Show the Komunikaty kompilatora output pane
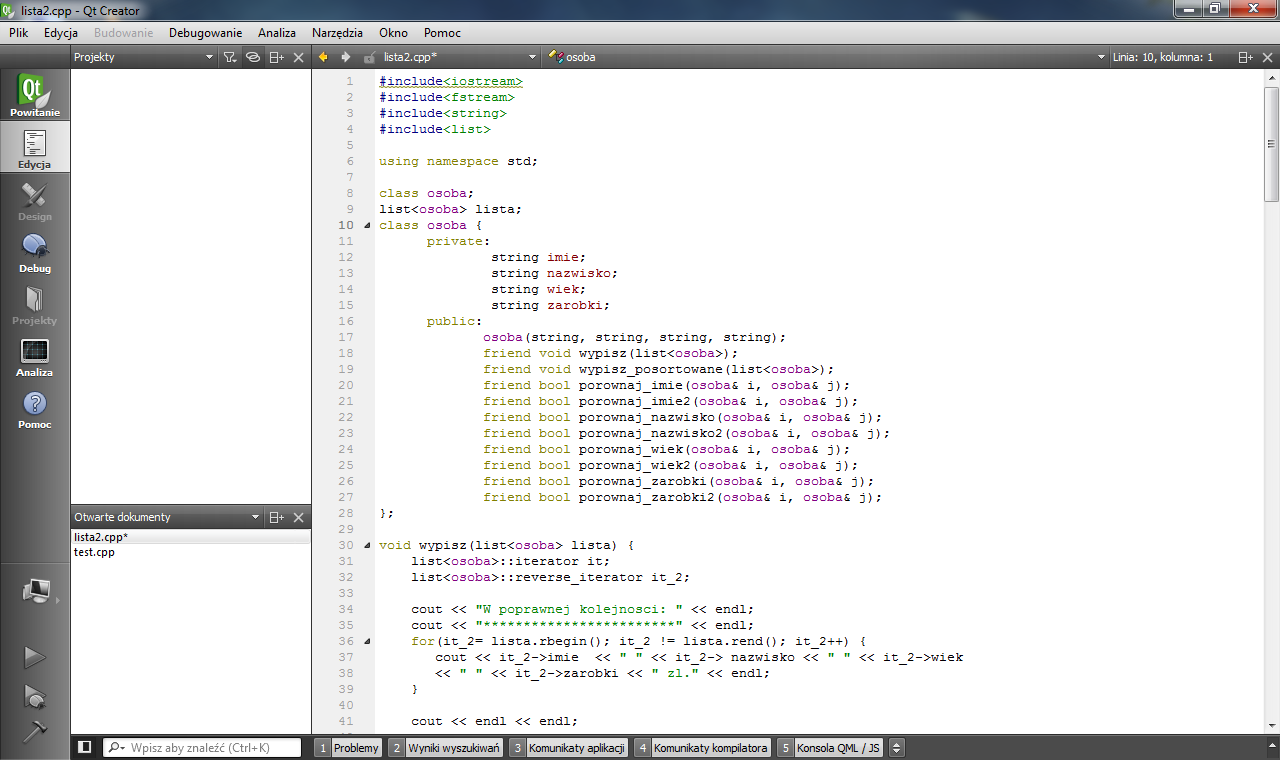The height and width of the screenshot is (760, 1280). point(710,748)
